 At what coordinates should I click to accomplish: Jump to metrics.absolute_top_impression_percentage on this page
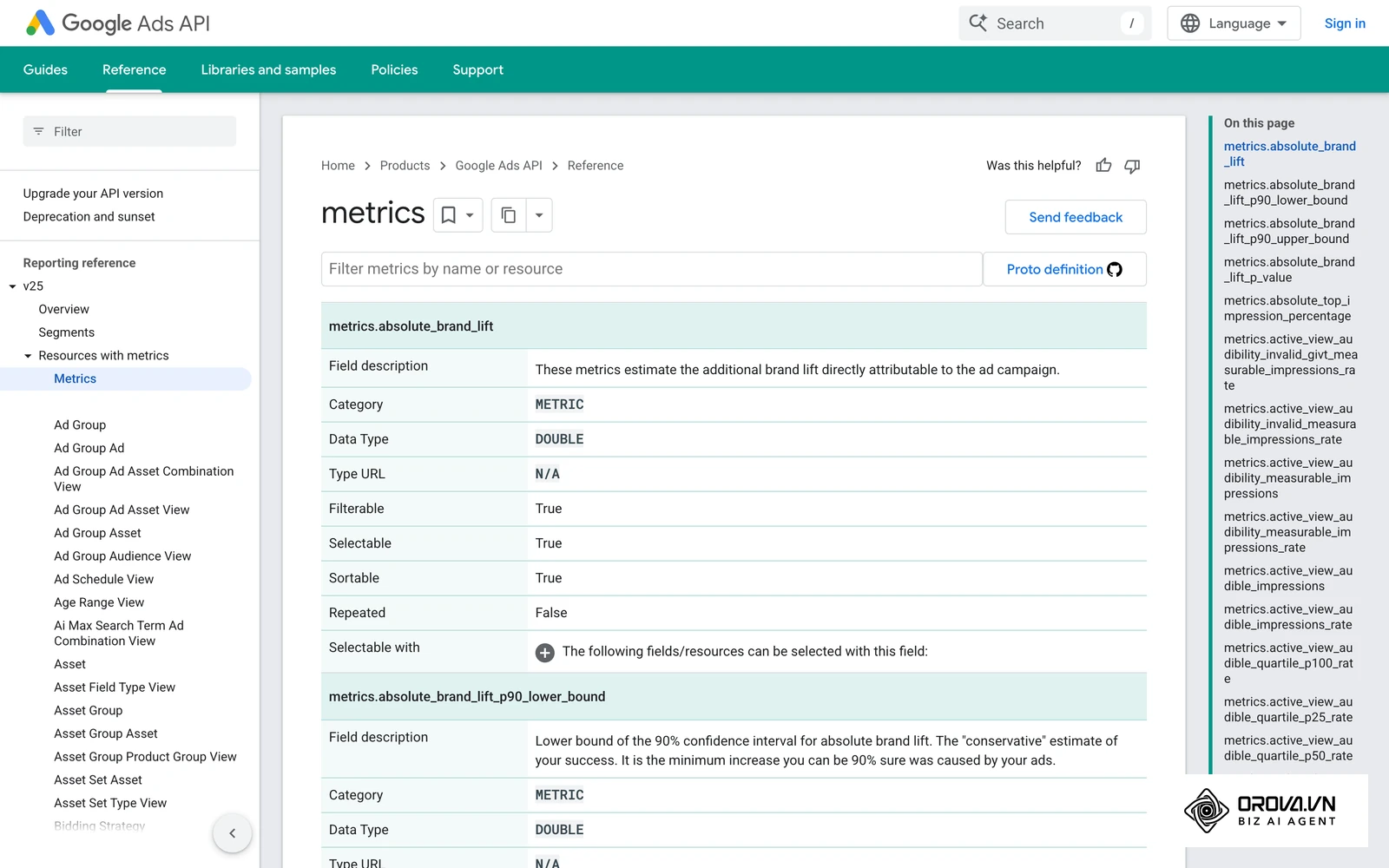point(1287,308)
